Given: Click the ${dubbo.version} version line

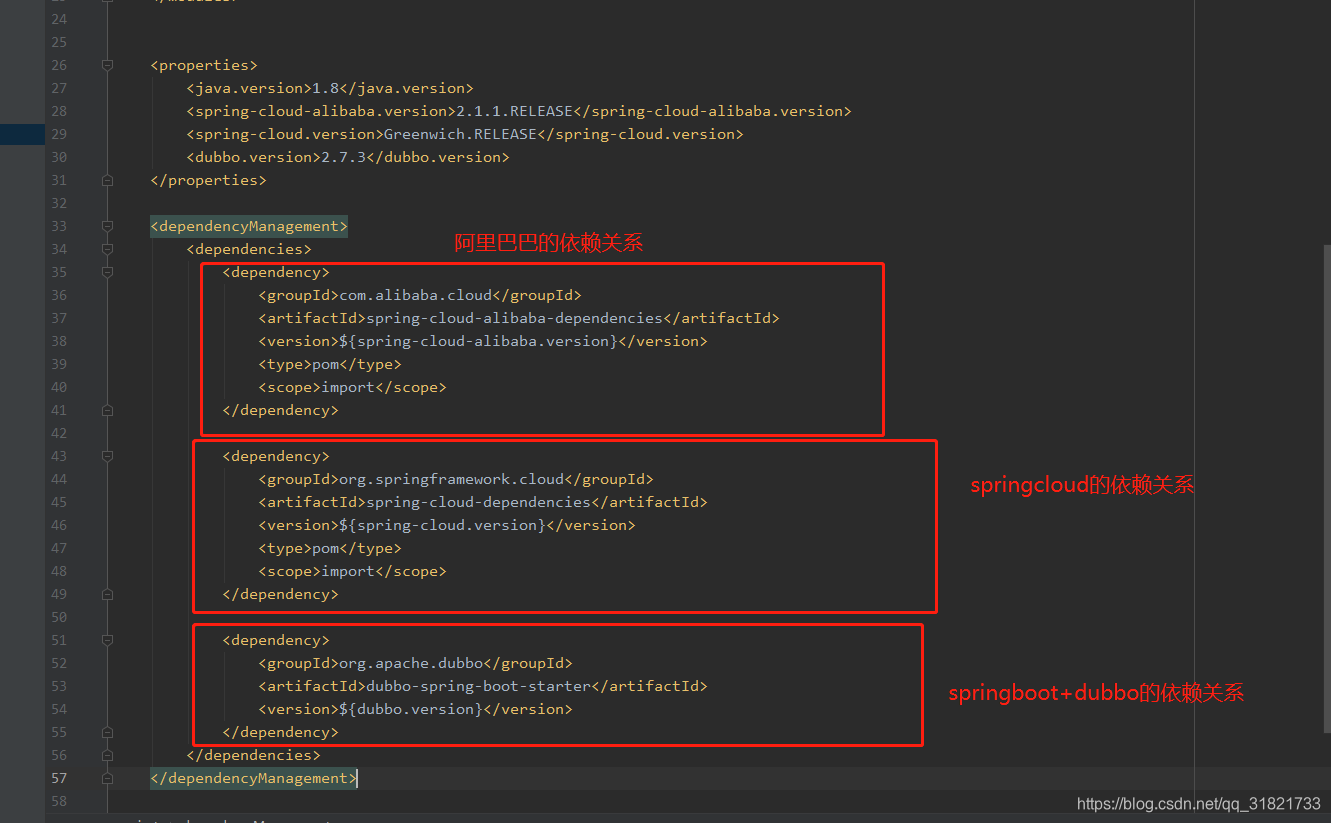Looking at the screenshot, I should pyautogui.click(x=415, y=709).
